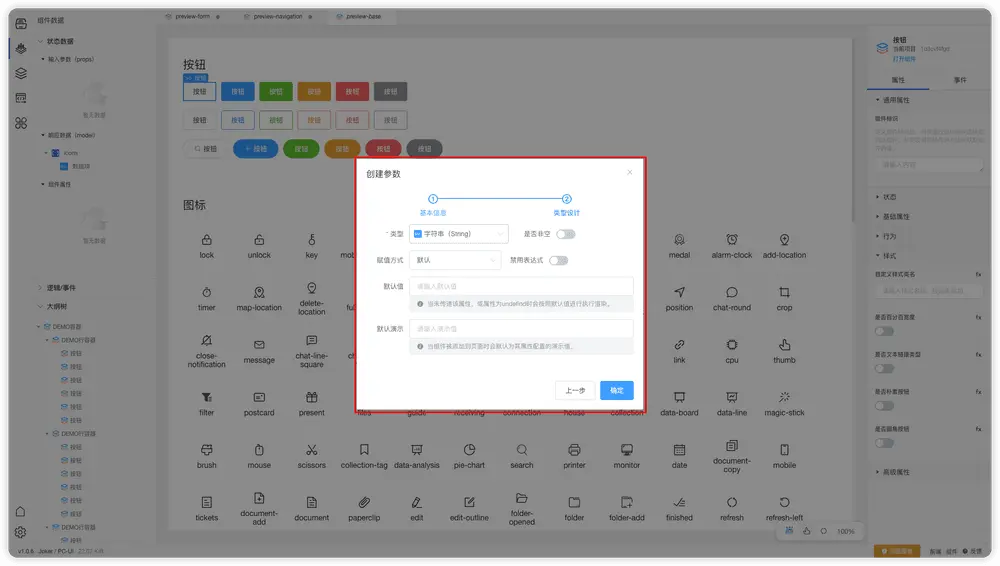Click the cpu icon

(732, 345)
